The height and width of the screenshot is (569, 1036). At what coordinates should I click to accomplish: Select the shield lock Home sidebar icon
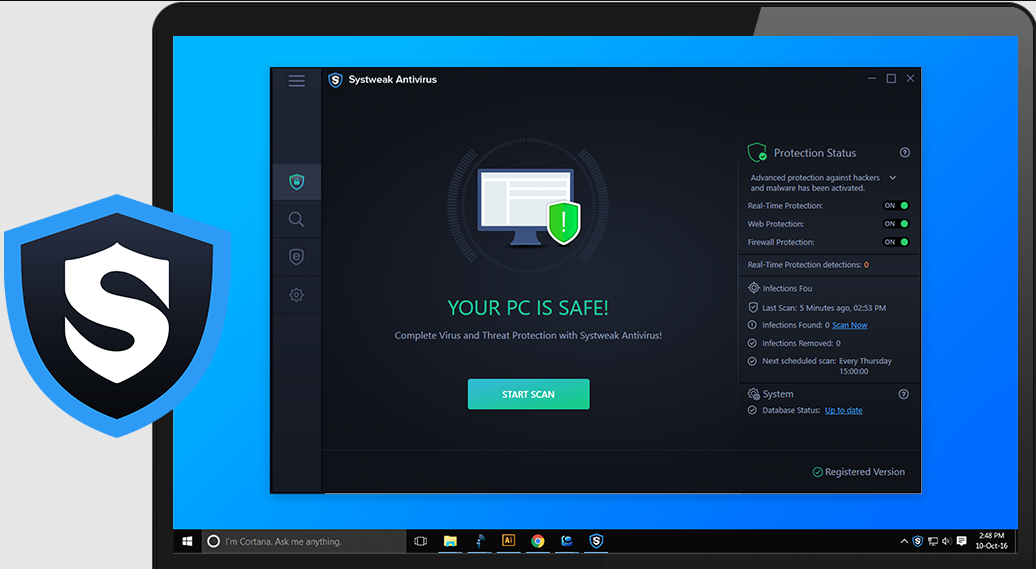tap(297, 182)
